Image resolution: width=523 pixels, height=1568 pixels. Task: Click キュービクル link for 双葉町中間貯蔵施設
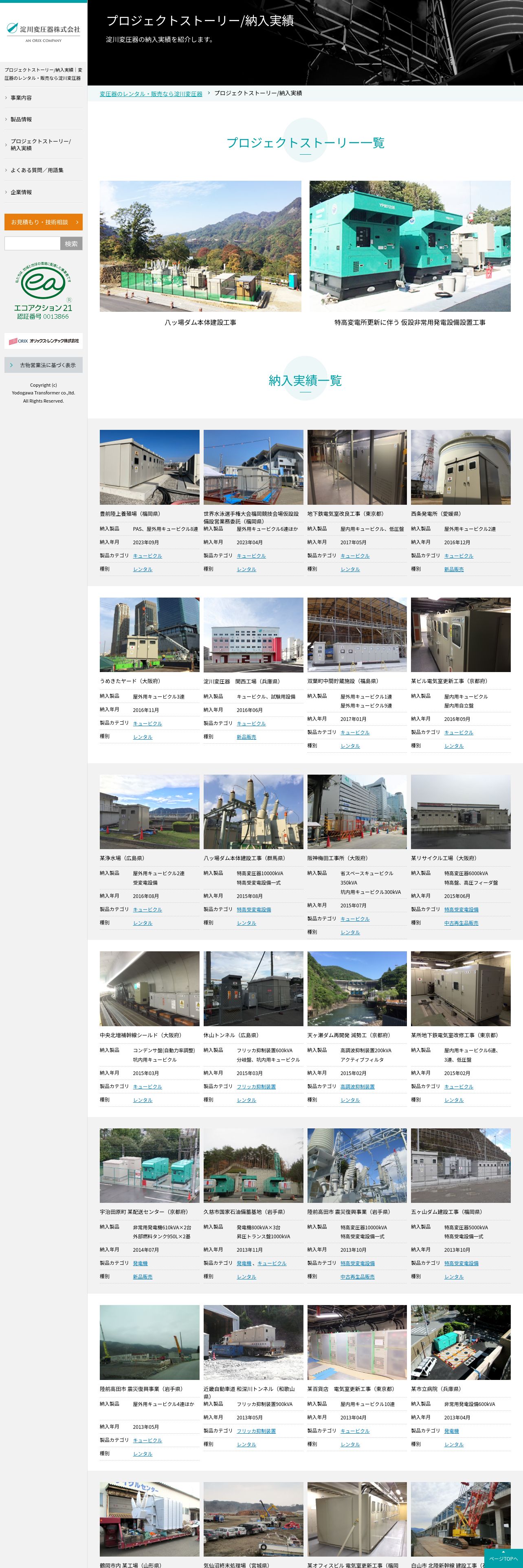pyautogui.click(x=355, y=732)
